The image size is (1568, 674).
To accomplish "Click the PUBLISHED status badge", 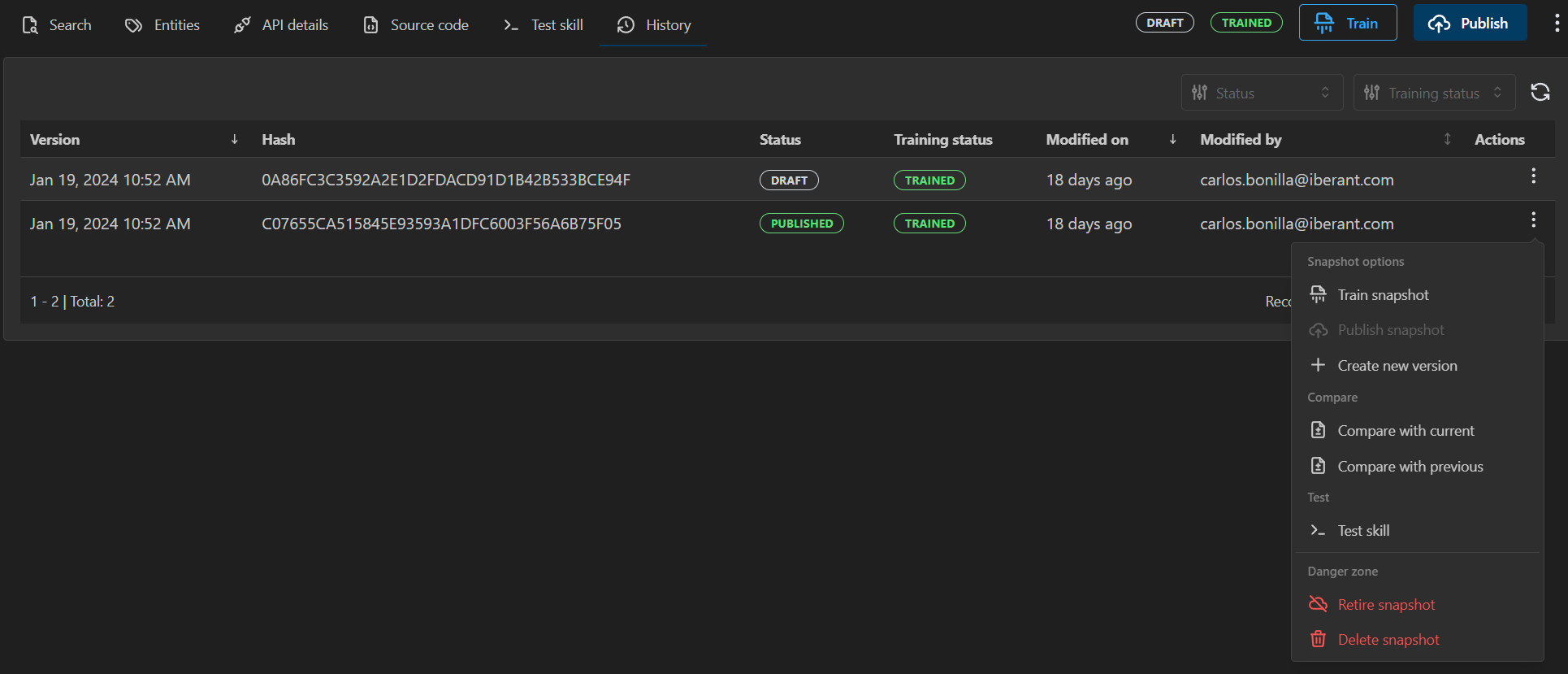I will [801, 224].
